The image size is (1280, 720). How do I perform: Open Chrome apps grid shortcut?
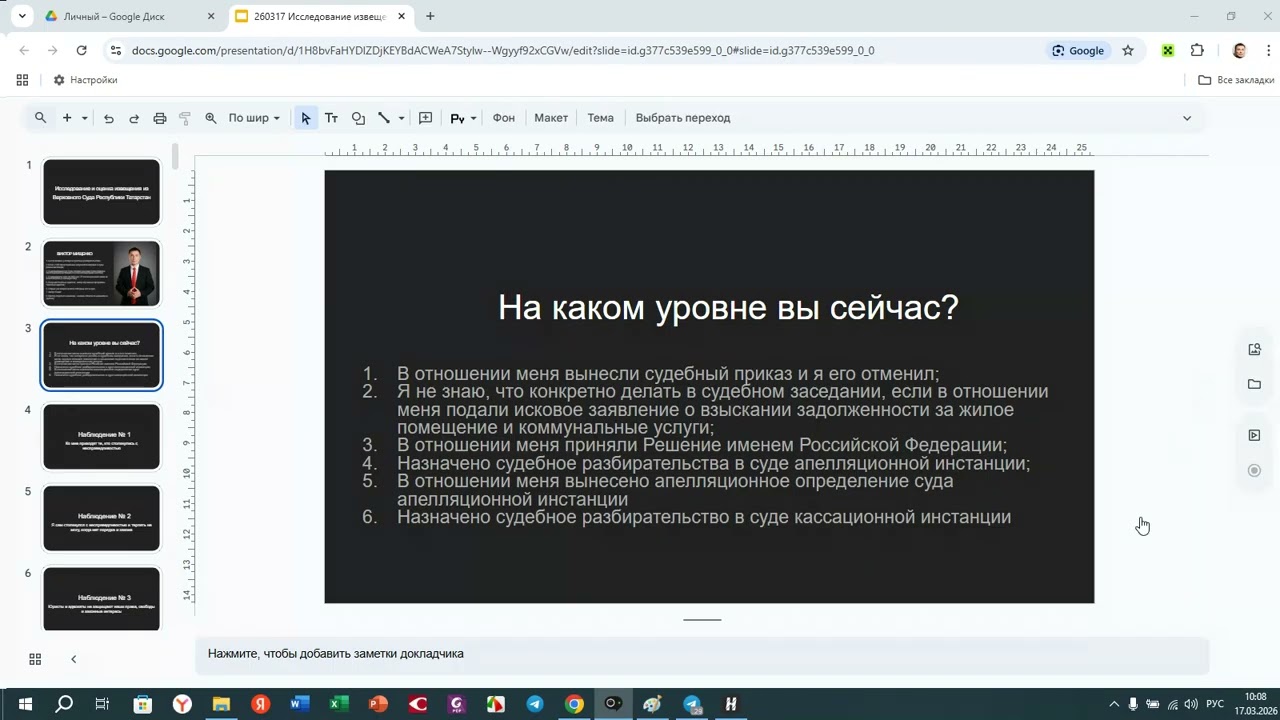(x=22, y=80)
